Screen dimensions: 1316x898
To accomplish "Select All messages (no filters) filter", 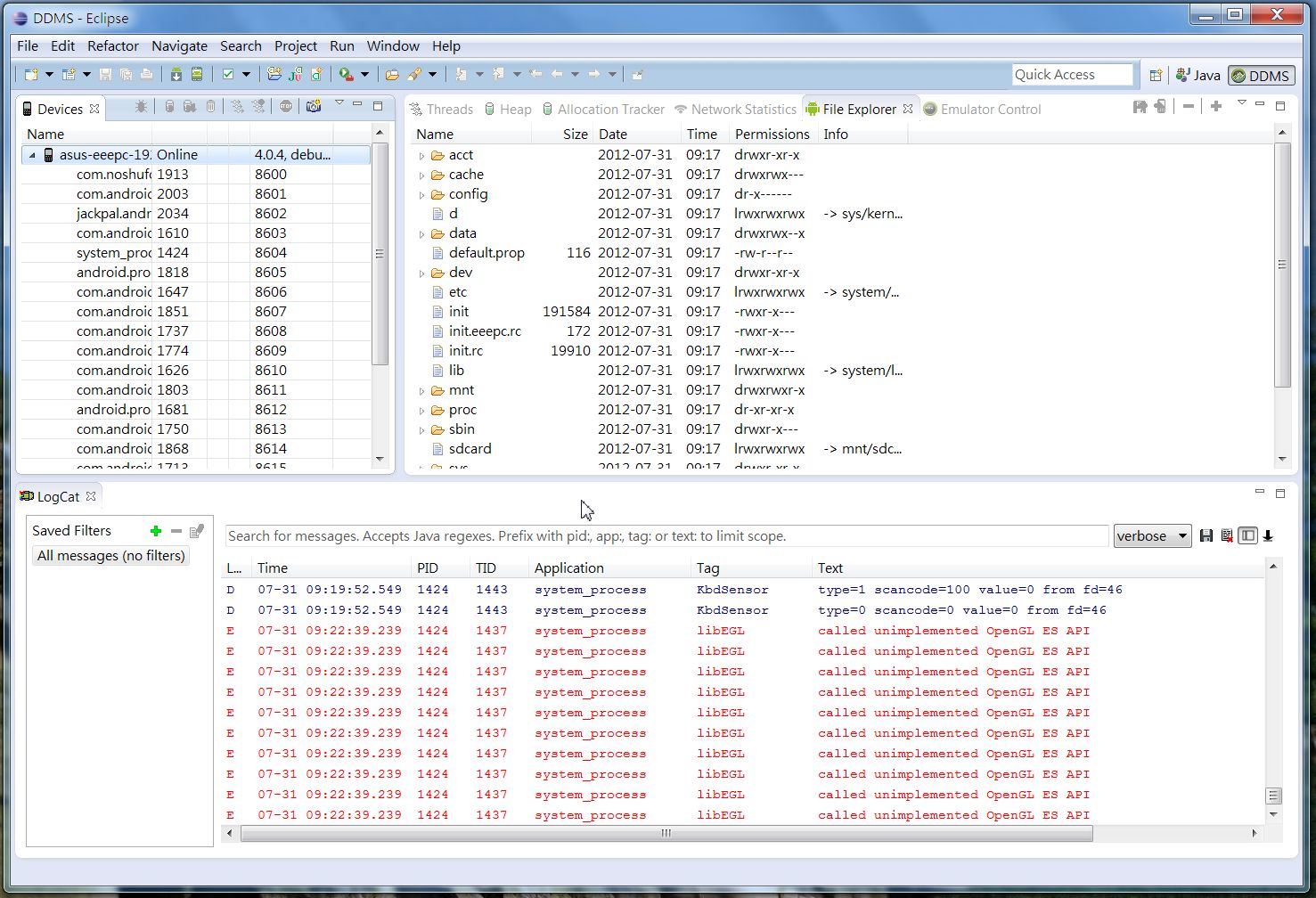I will pyautogui.click(x=111, y=556).
